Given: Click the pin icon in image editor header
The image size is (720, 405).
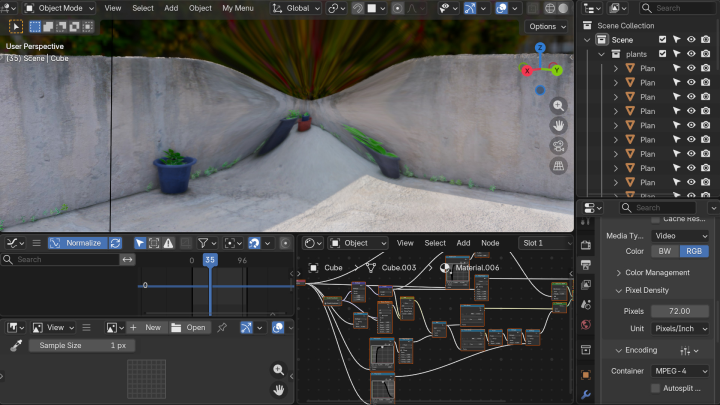Looking at the screenshot, I should (221, 327).
